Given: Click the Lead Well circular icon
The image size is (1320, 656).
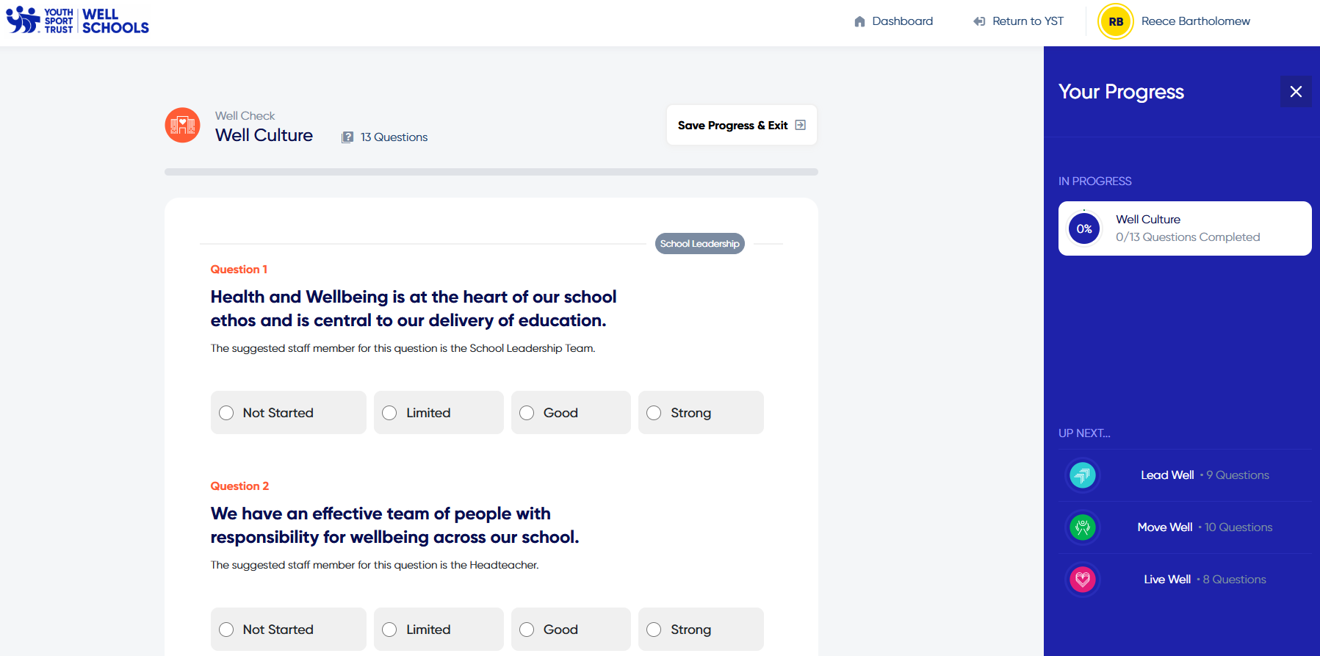Looking at the screenshot, I should pos(1082,475).
